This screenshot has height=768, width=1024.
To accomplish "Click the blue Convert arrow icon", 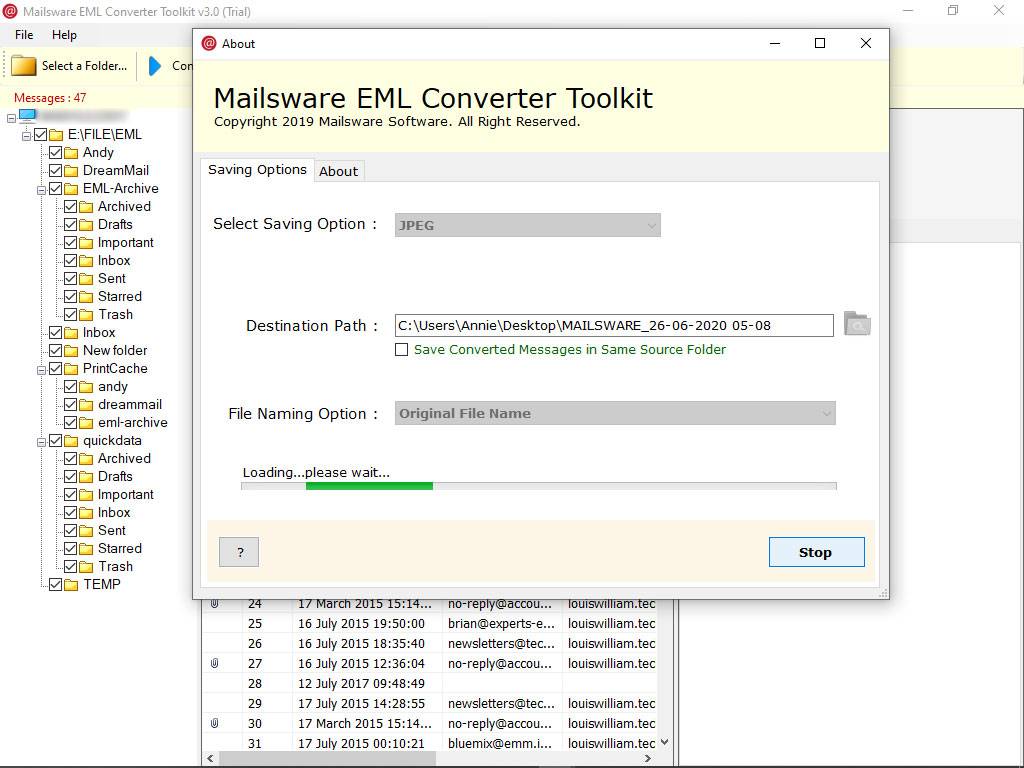I will coord(155,66).
